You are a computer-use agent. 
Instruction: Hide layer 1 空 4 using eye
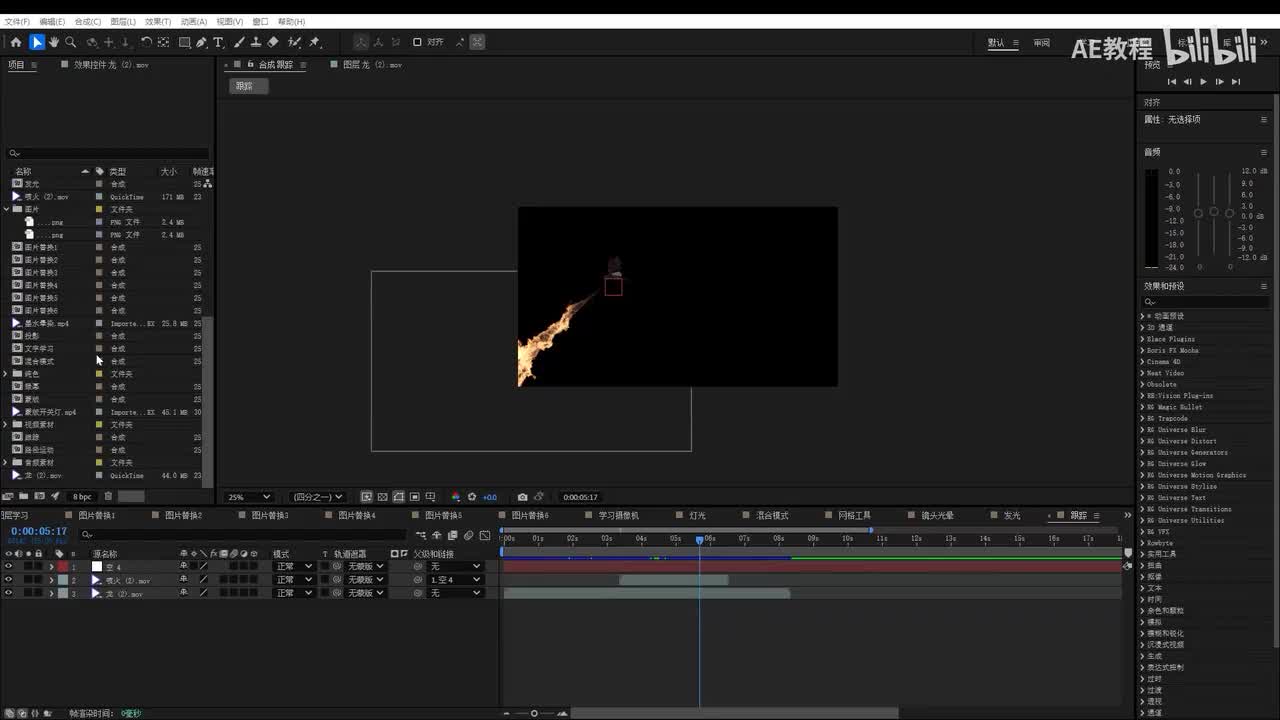tap(9, 567)
